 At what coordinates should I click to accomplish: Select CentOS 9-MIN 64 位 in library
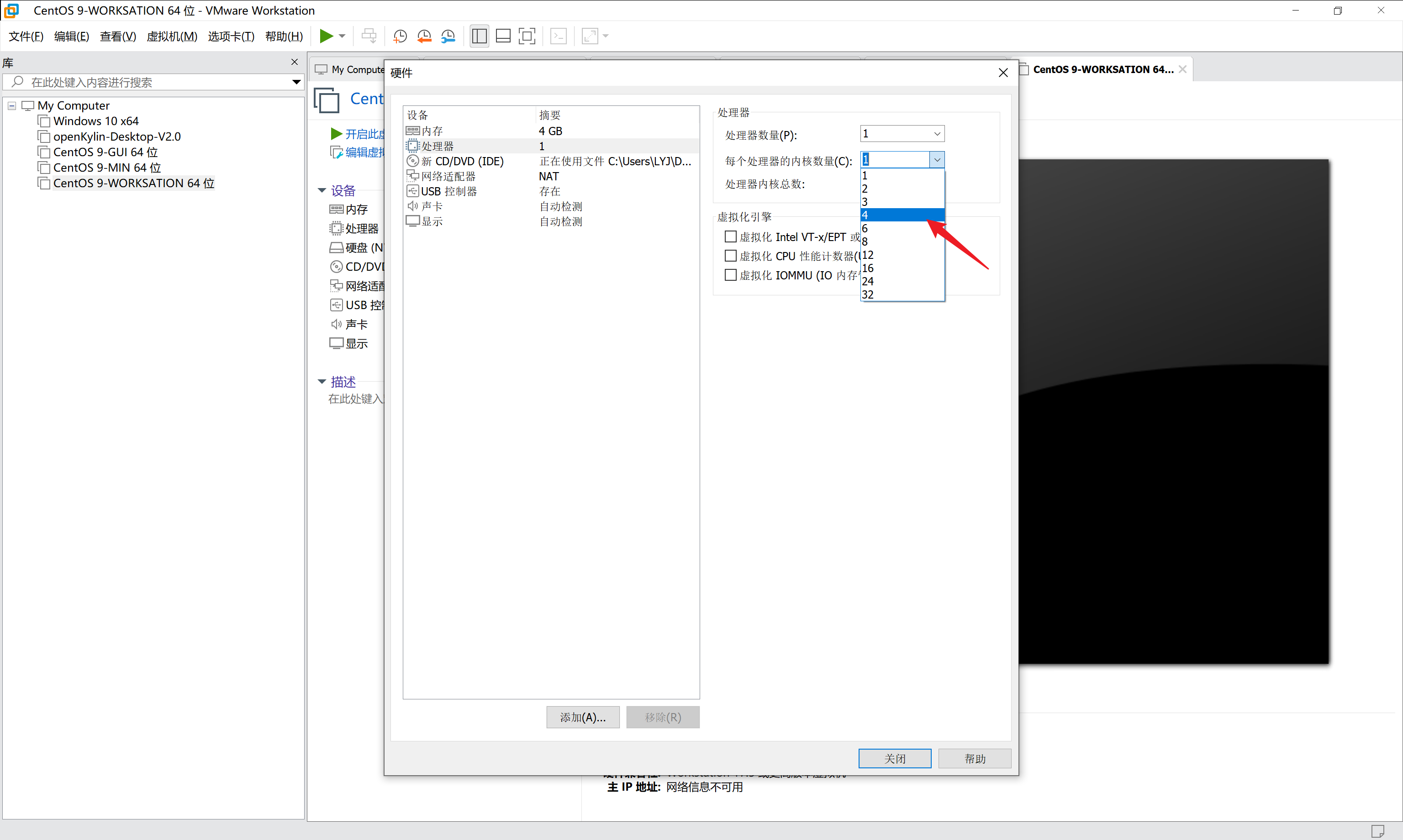[107, 168]
